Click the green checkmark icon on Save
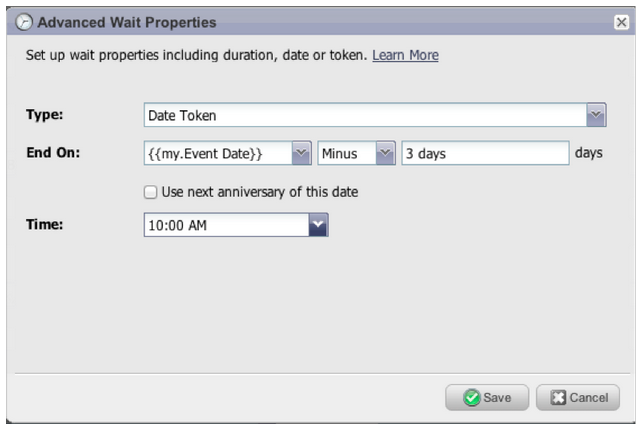642x427 pixels. (471, 398)
